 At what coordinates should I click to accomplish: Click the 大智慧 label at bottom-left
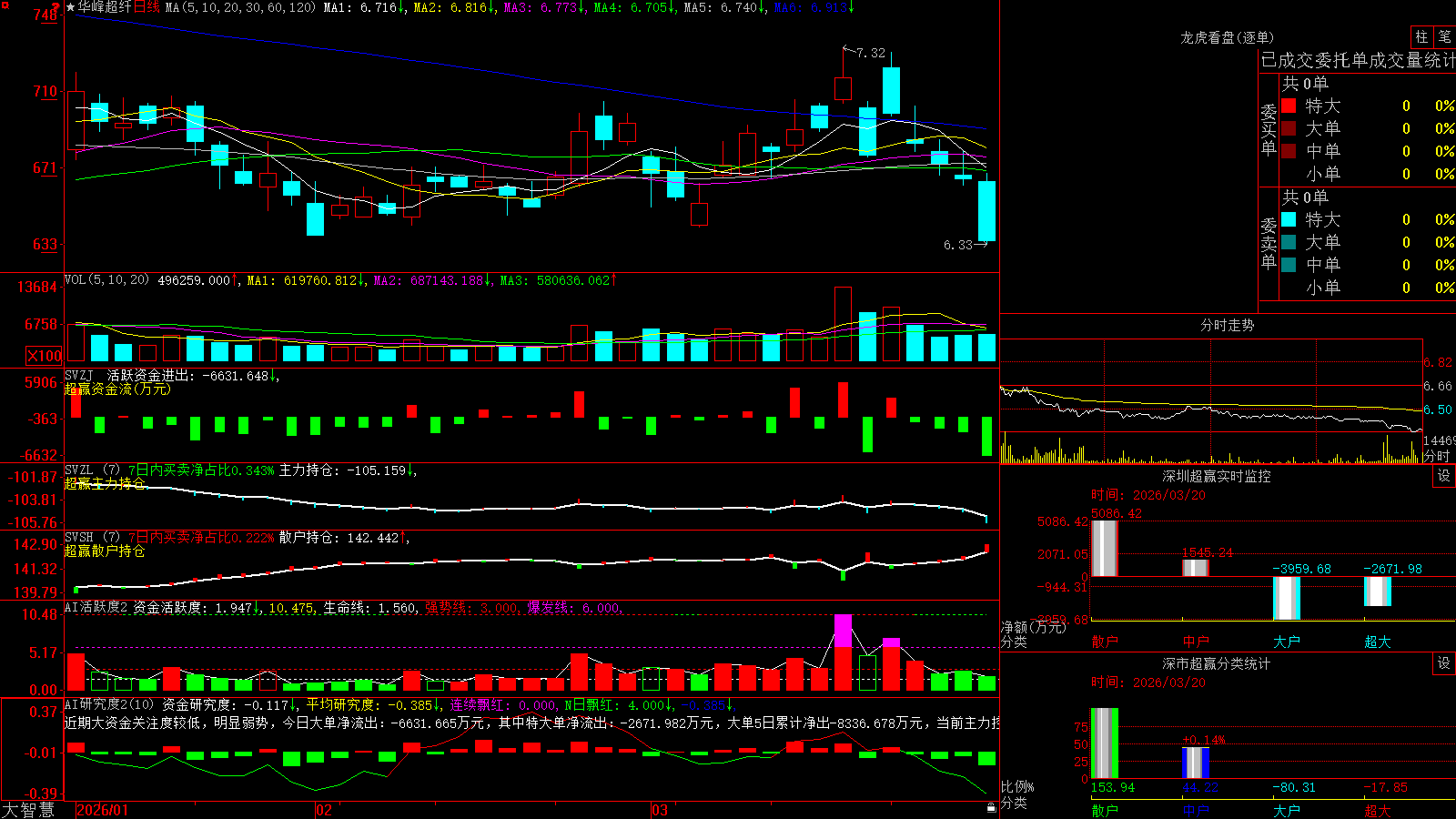(x=28, y=809)
